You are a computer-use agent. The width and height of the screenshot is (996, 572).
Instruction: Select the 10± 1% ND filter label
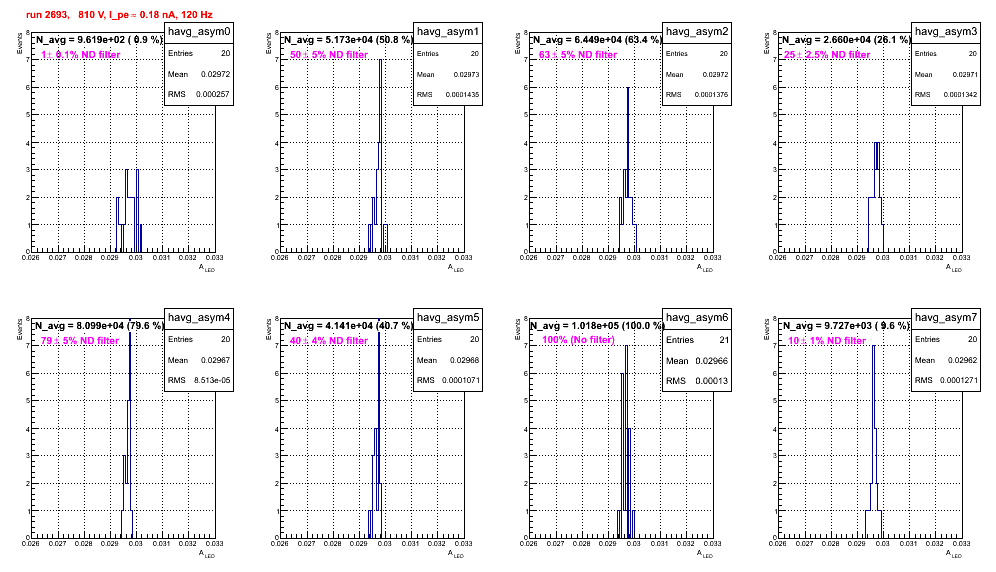point(827,341)
